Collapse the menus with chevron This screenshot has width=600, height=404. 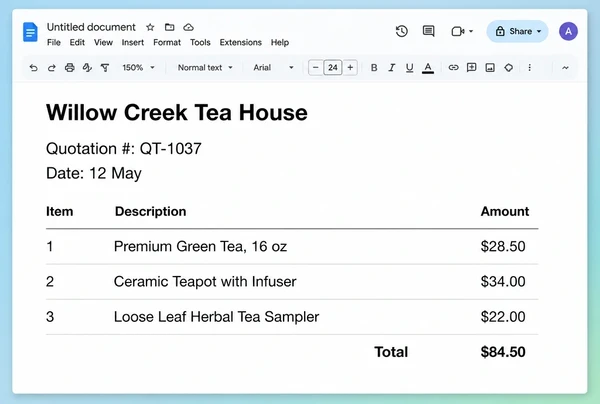point(565,68)
